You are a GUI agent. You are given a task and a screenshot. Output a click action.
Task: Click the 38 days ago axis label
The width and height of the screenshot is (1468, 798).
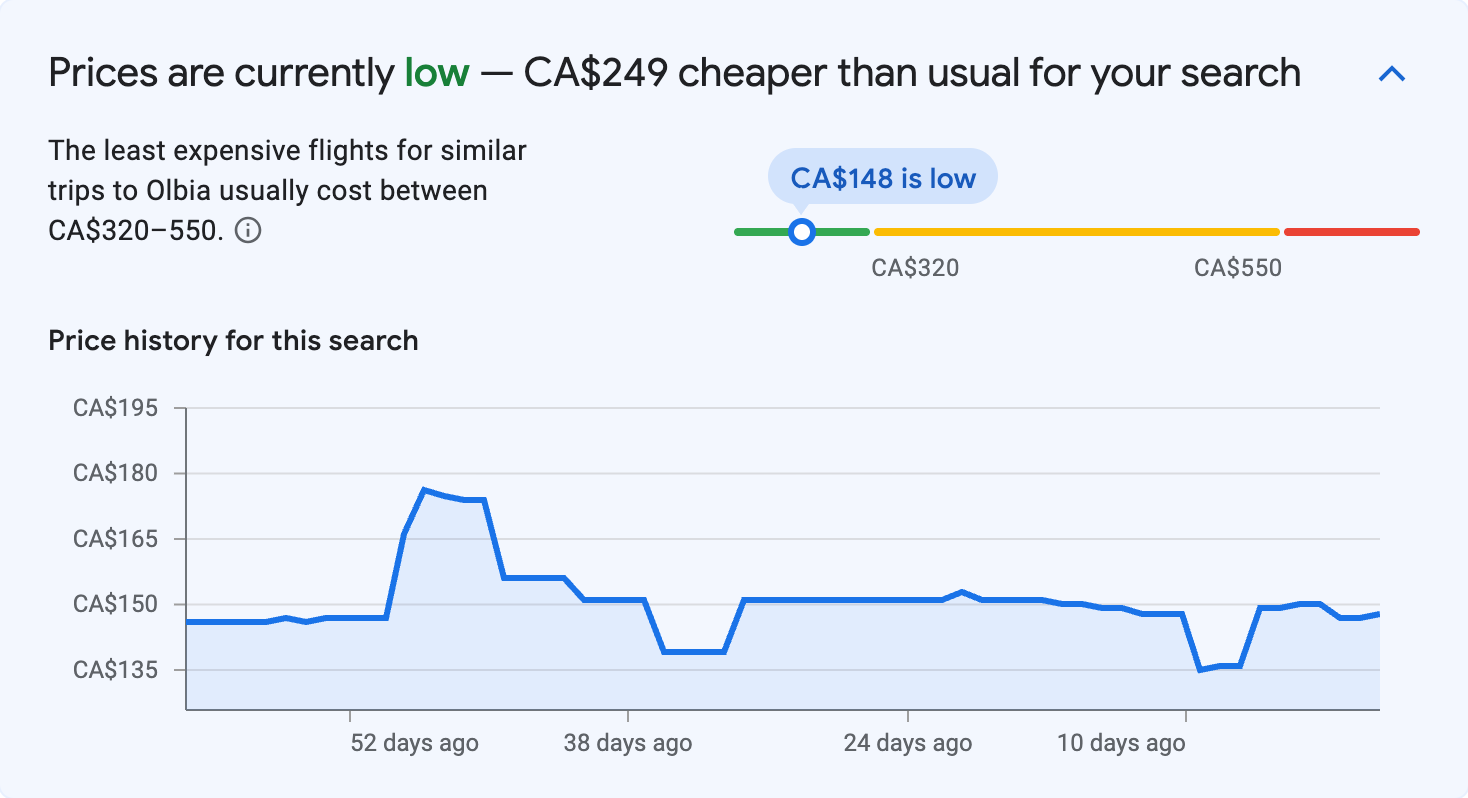coord(626,743)
